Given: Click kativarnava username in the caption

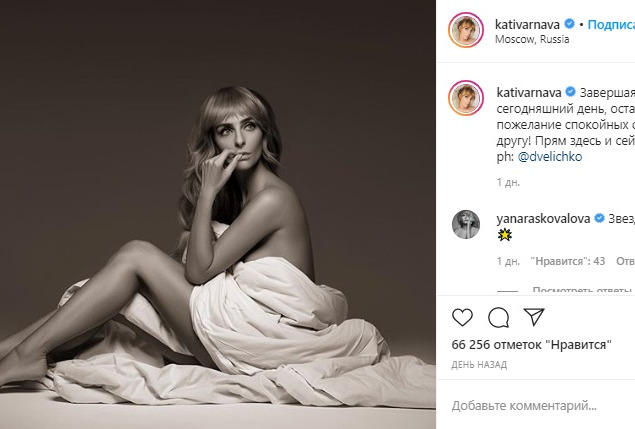Looking at the screenshot, I should pos(529,92).
